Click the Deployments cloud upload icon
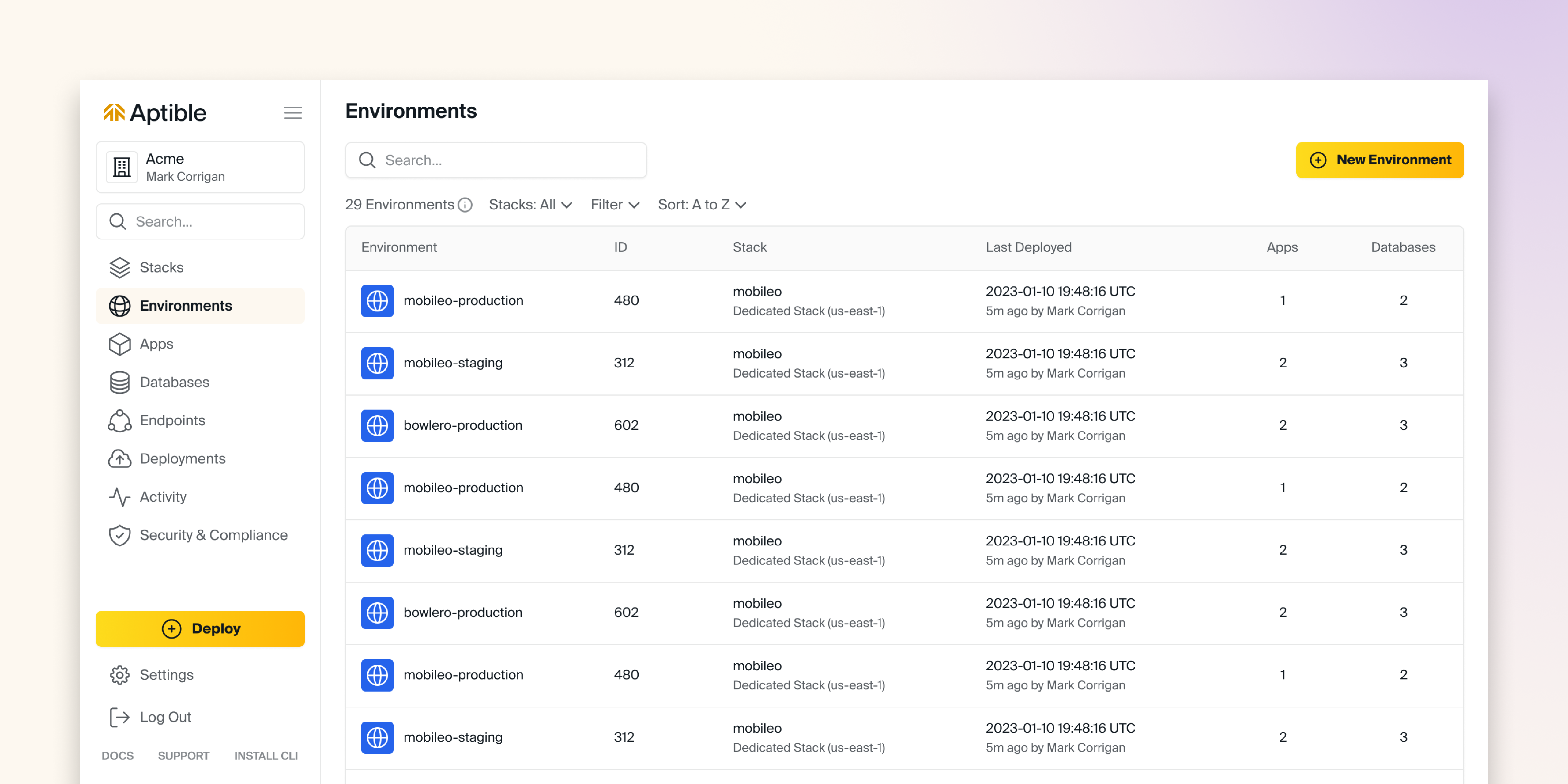 (x=119, y=459)
